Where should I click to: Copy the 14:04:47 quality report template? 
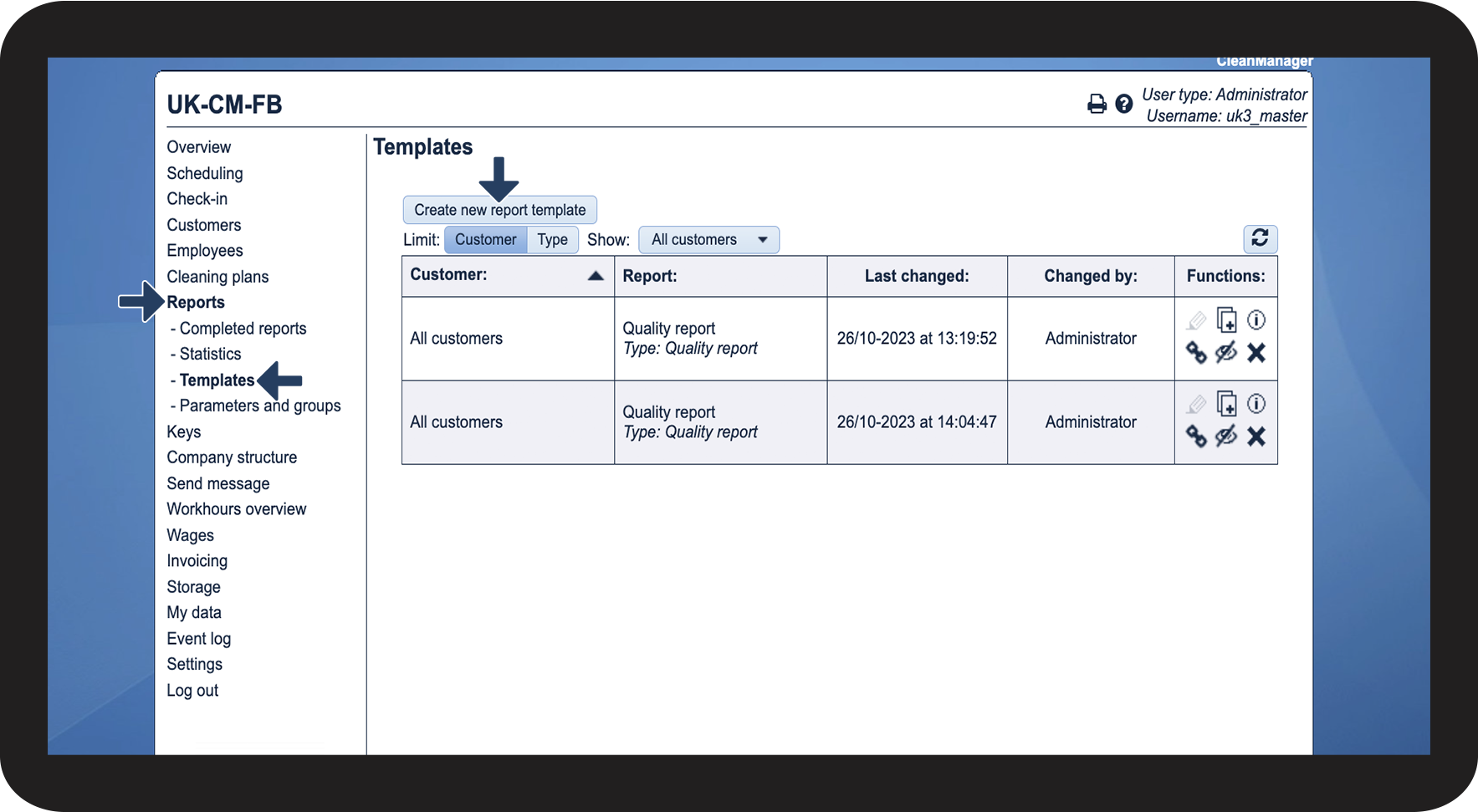click(1226, 404)
